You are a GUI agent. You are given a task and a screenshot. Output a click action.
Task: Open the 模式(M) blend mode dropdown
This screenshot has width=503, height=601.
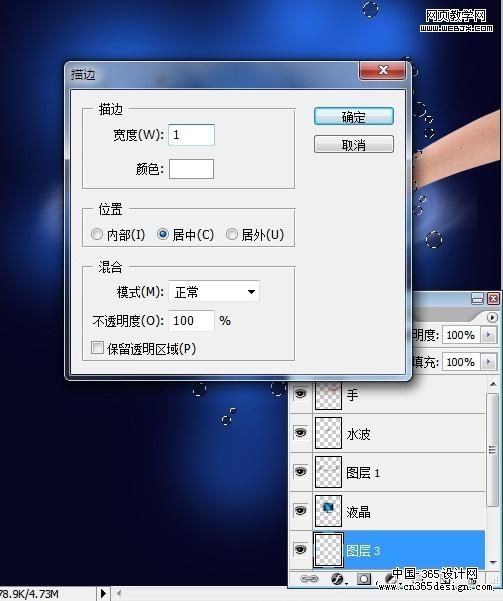214,292
